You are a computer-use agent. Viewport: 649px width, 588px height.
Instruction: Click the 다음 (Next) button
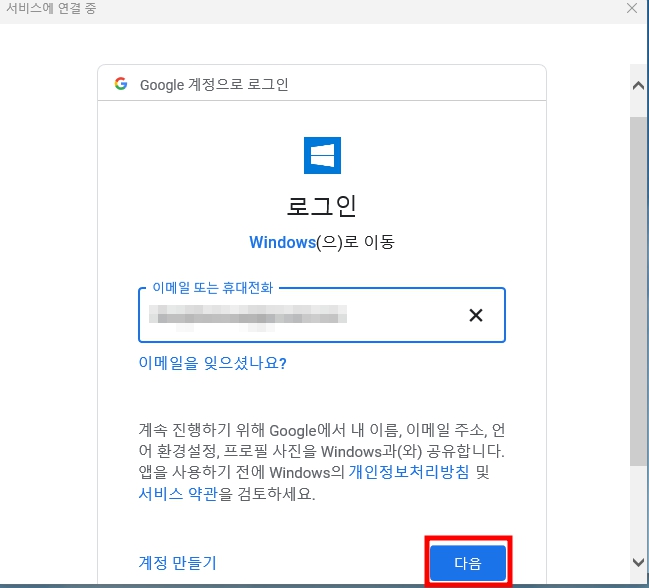click(x=468, y=563)
